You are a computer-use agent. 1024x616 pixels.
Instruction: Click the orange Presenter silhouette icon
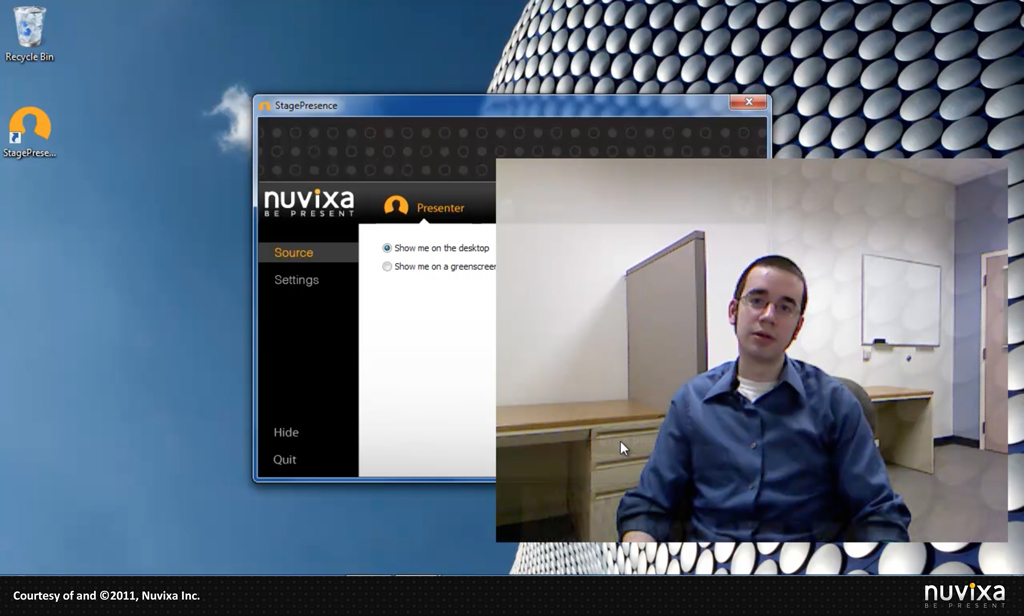(x=396, y=207)
